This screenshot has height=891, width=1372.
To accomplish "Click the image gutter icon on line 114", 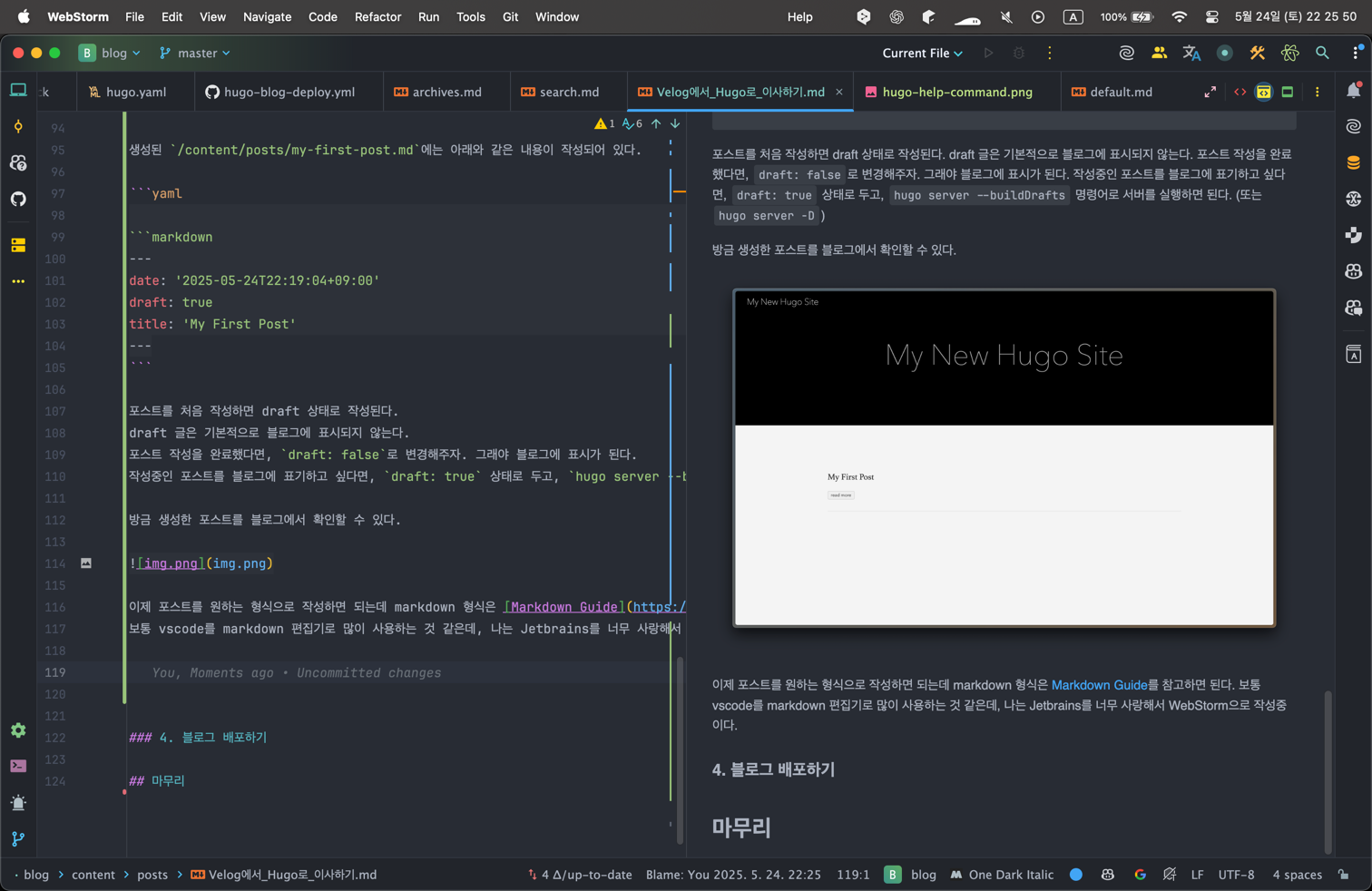I will (x=86, y=563).
